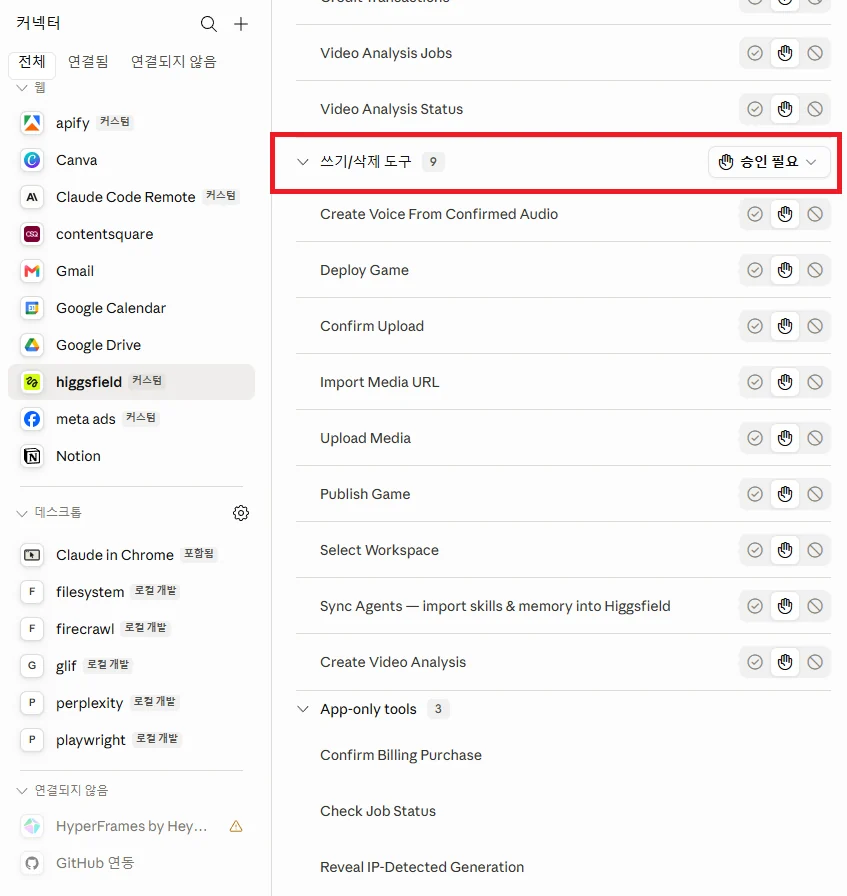Block the Confirm Upload tool
The height and width of the screenshot is (896, 847).
coord(815,326)
